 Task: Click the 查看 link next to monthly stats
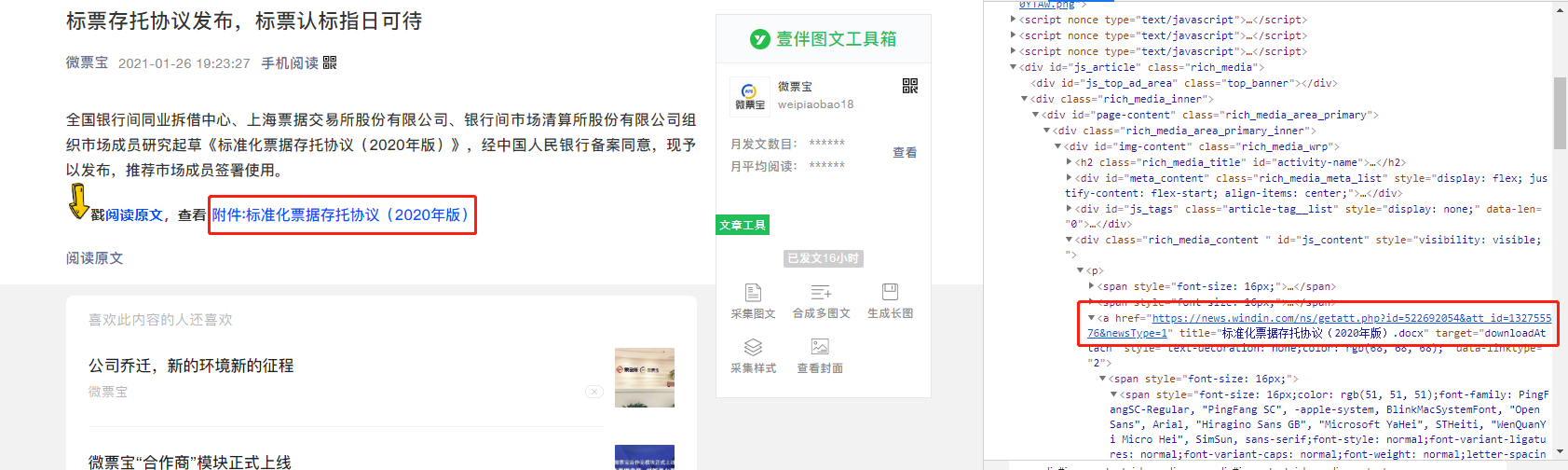(905, 152)
